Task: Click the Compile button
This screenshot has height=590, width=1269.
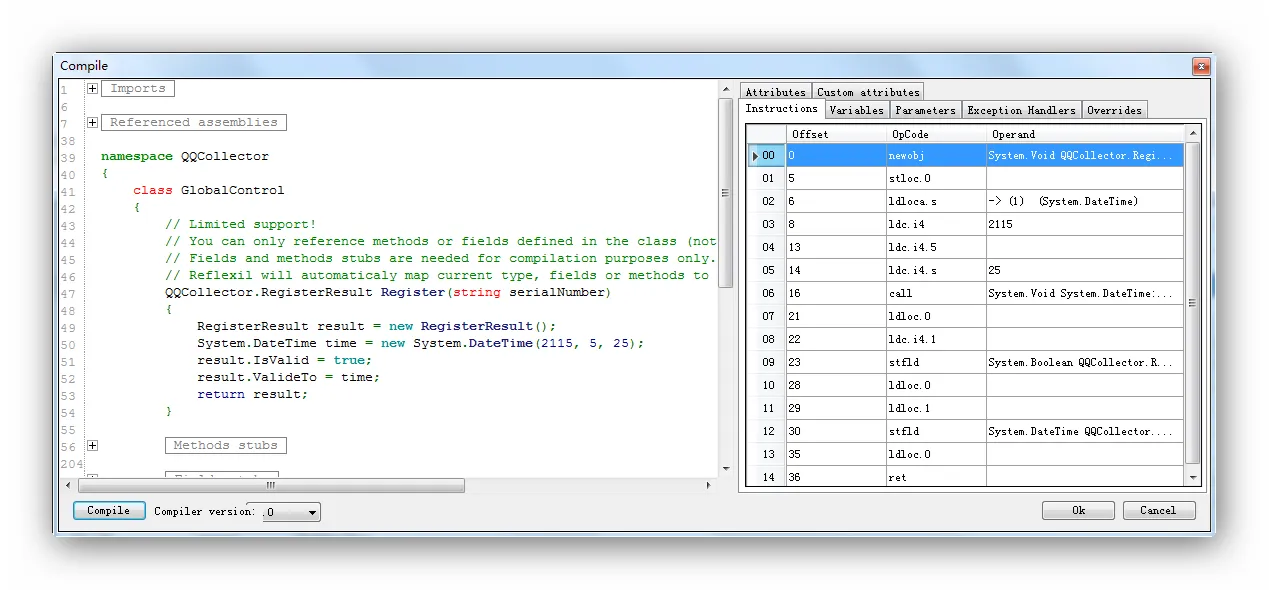Action: (x=109, y=511)
